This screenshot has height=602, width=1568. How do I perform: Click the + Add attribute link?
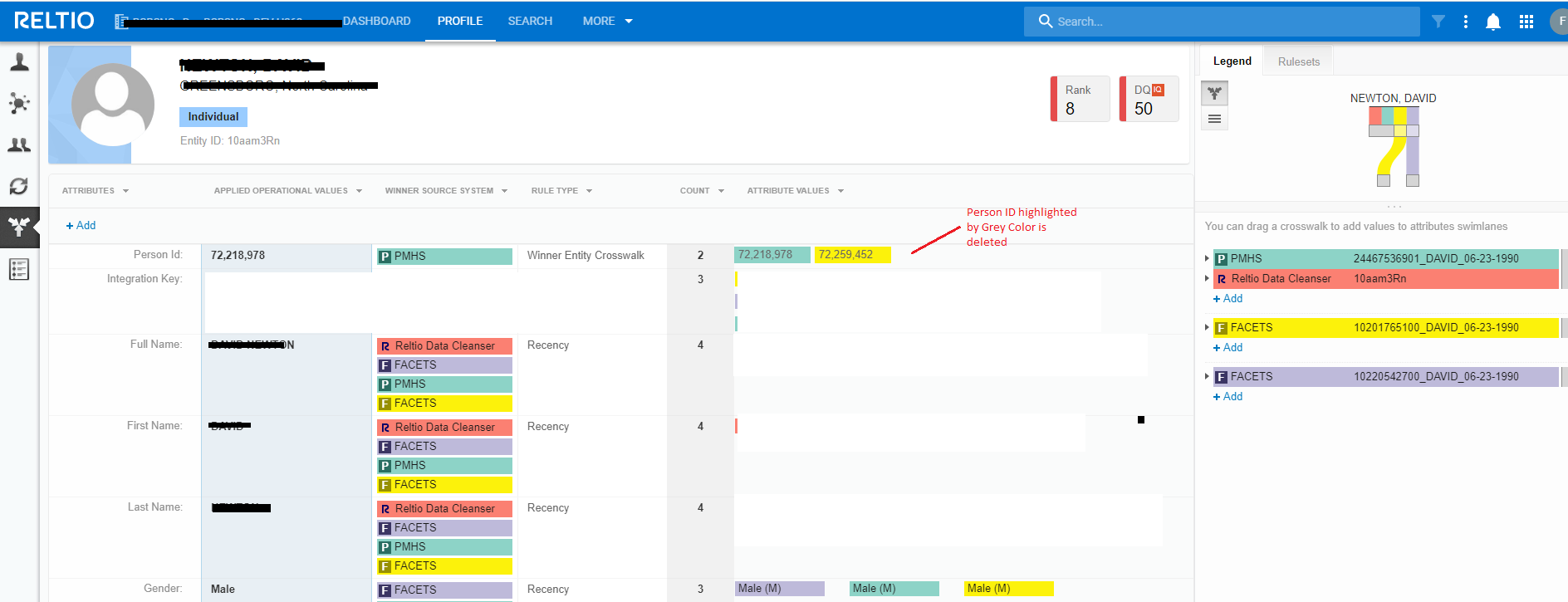[81, 226]
